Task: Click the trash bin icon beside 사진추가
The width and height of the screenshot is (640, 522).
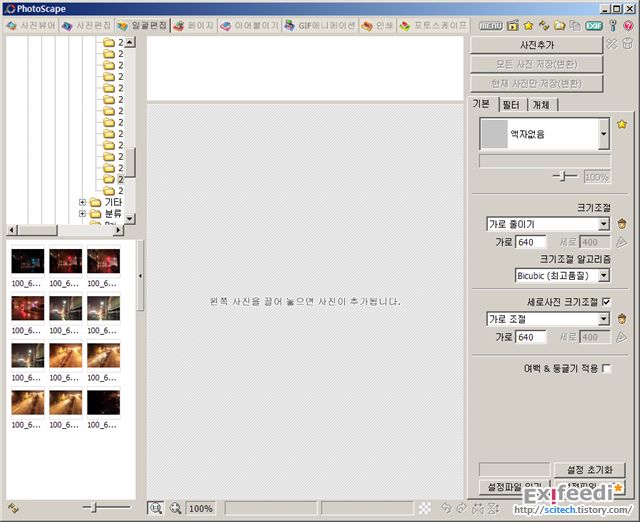Action: point(628,44)
